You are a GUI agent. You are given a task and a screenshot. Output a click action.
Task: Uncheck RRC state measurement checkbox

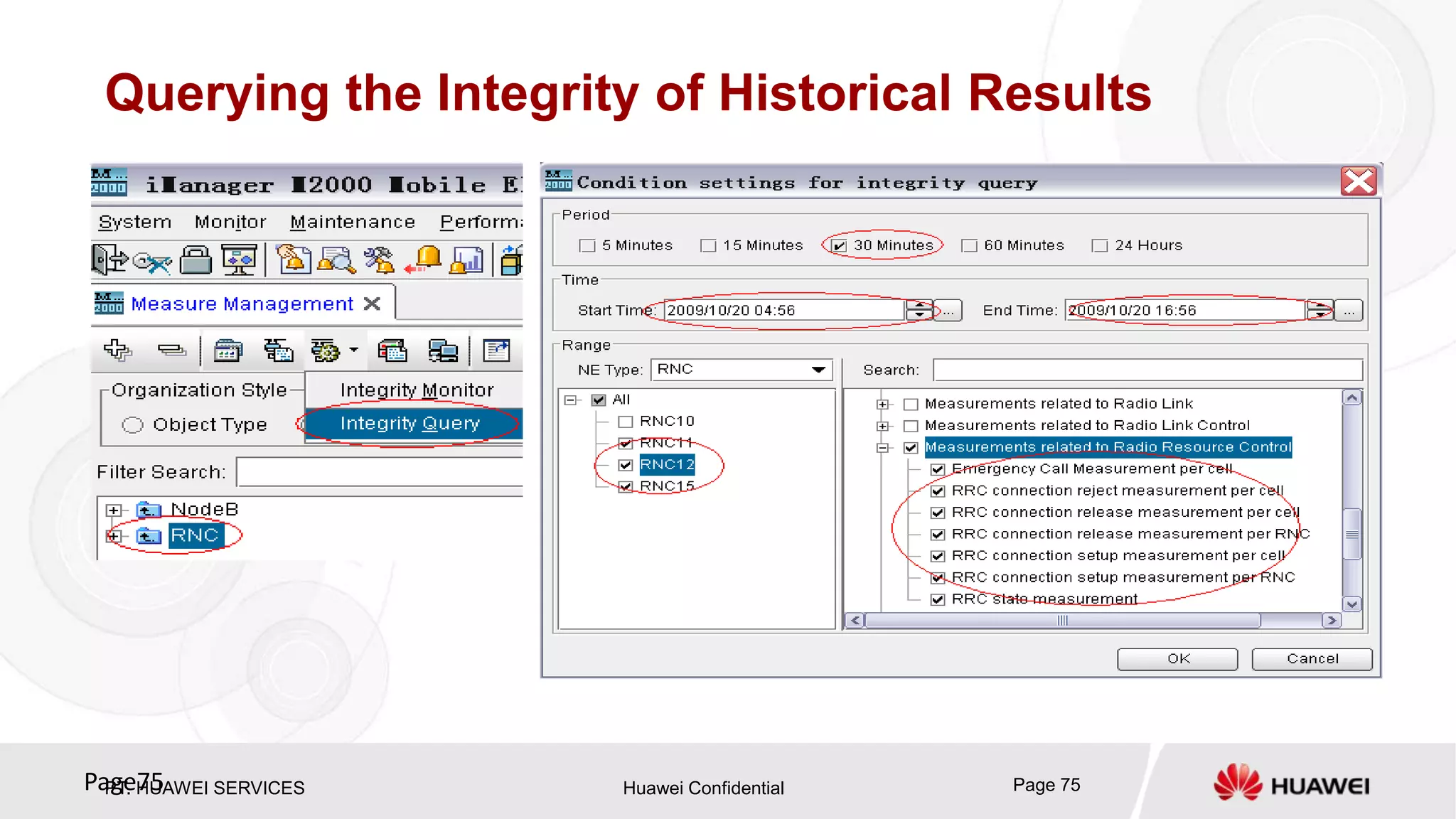[x=938, y=599]
